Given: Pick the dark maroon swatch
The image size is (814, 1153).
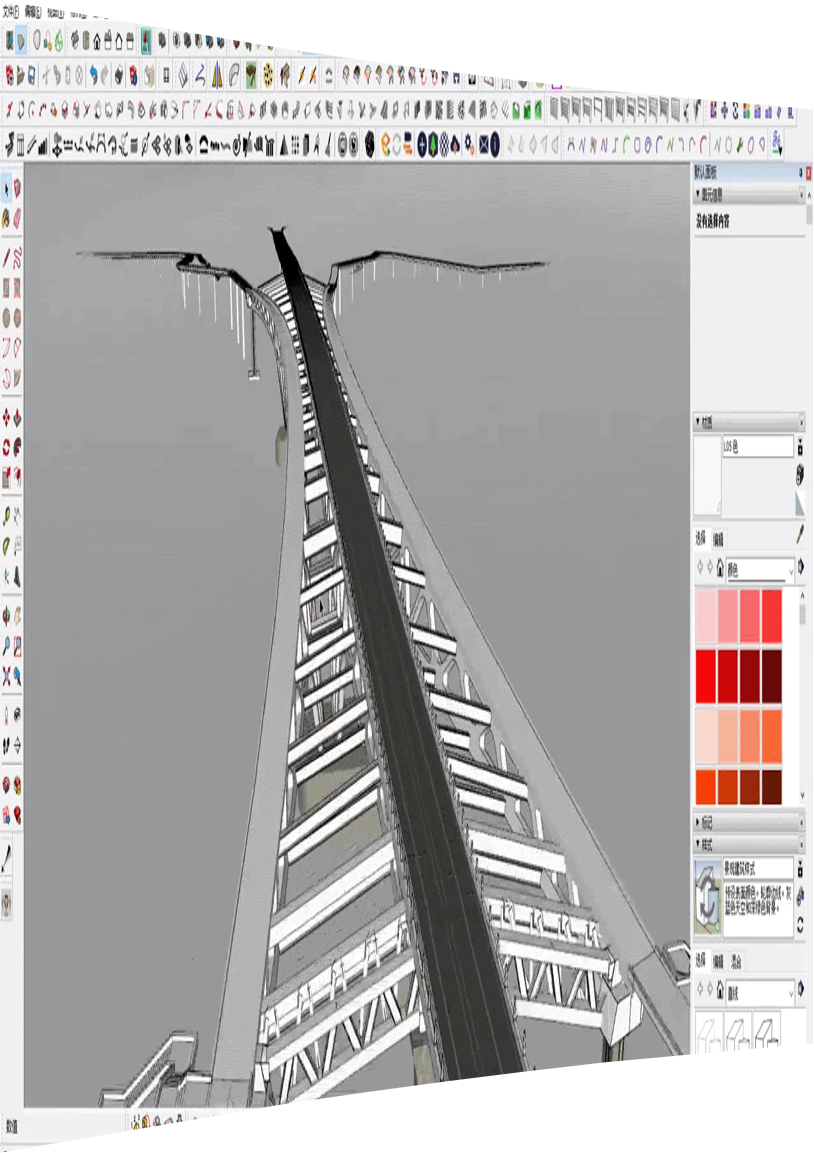Looking at the screenshot, I should [772, 676].
